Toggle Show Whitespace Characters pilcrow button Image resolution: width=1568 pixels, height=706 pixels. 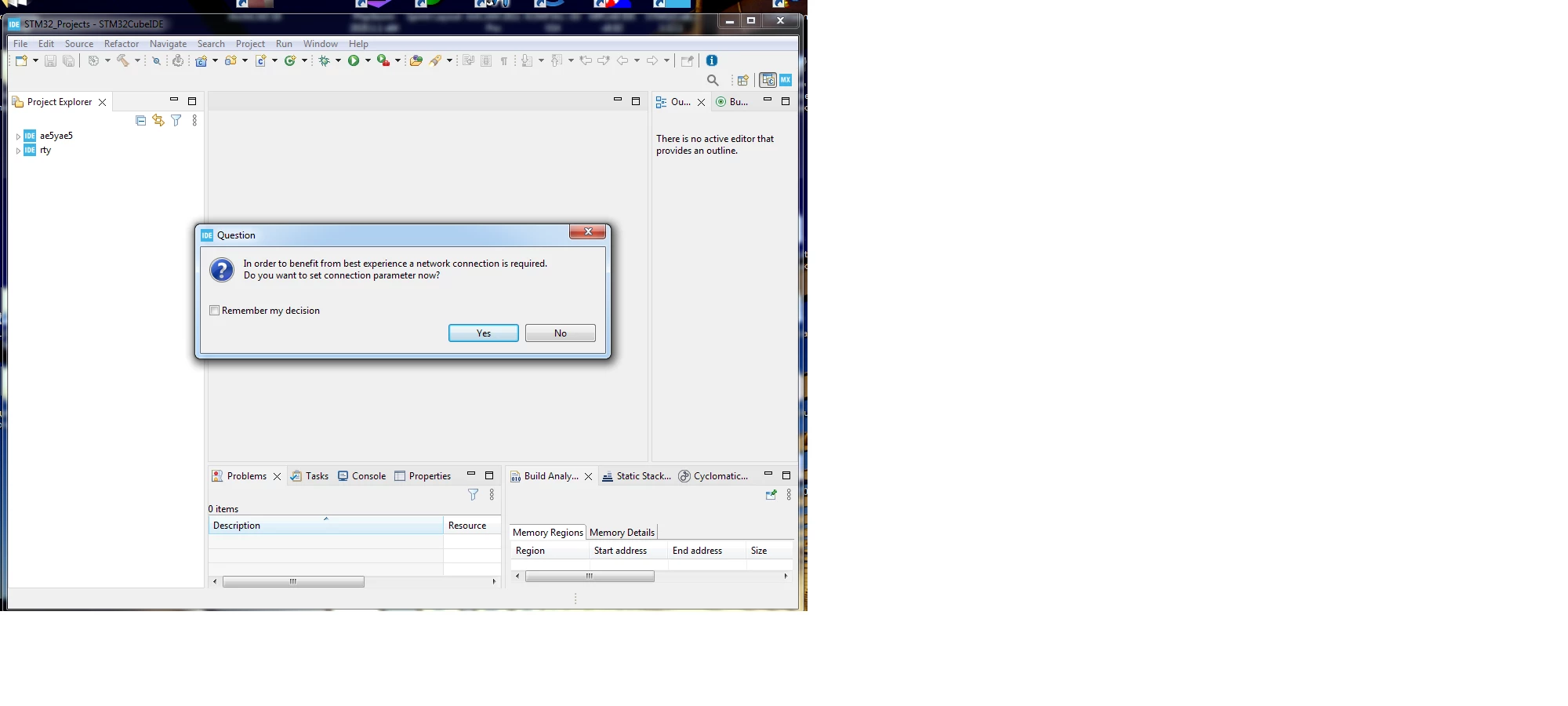tap(503, 60)
